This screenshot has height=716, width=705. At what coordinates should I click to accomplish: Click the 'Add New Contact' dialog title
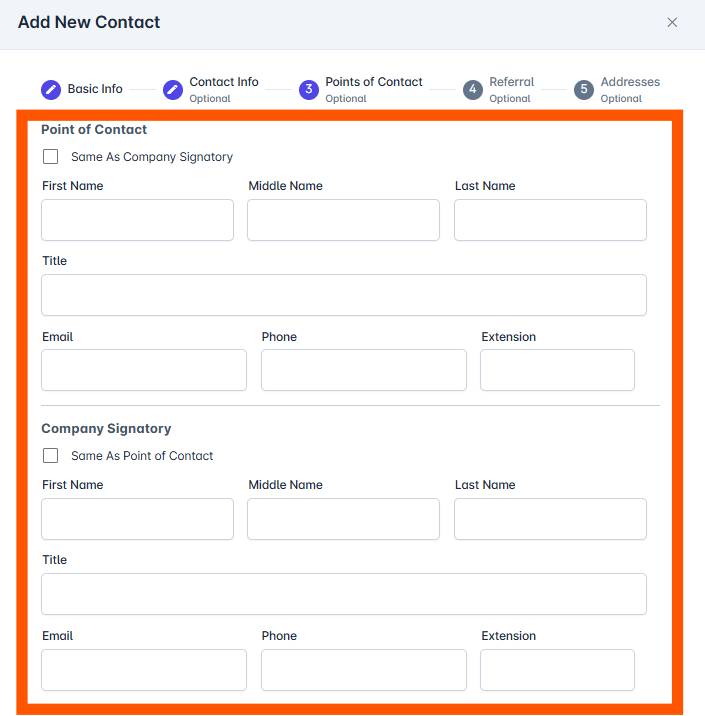tap(89, 22)
